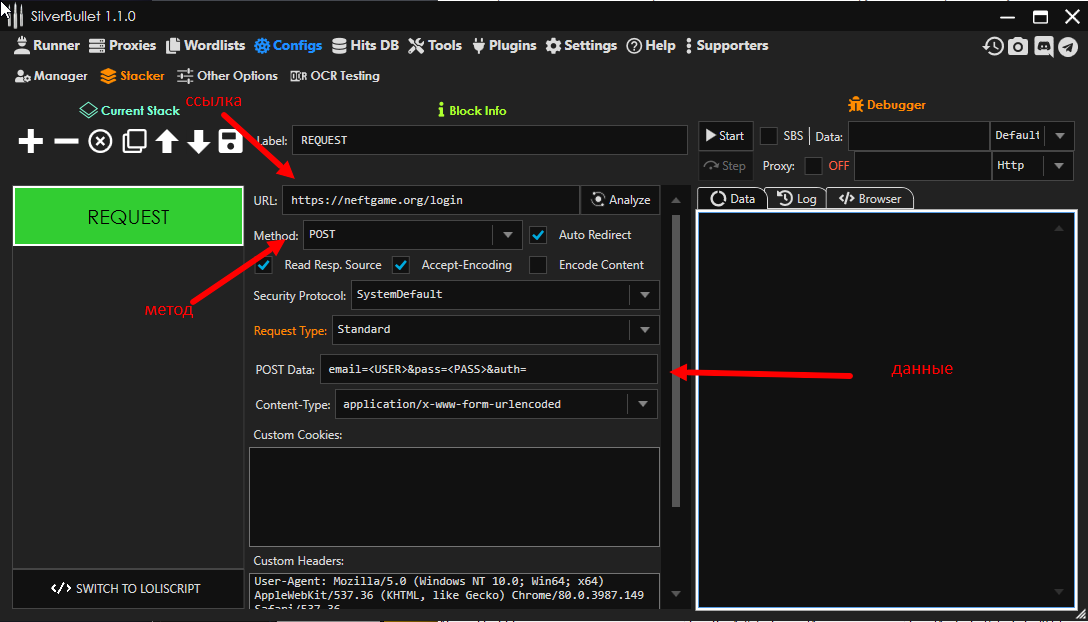Viewport: 1088px width, 622px height.
Task: Save the config with the floppy disk icon
Action: [231, 142]
